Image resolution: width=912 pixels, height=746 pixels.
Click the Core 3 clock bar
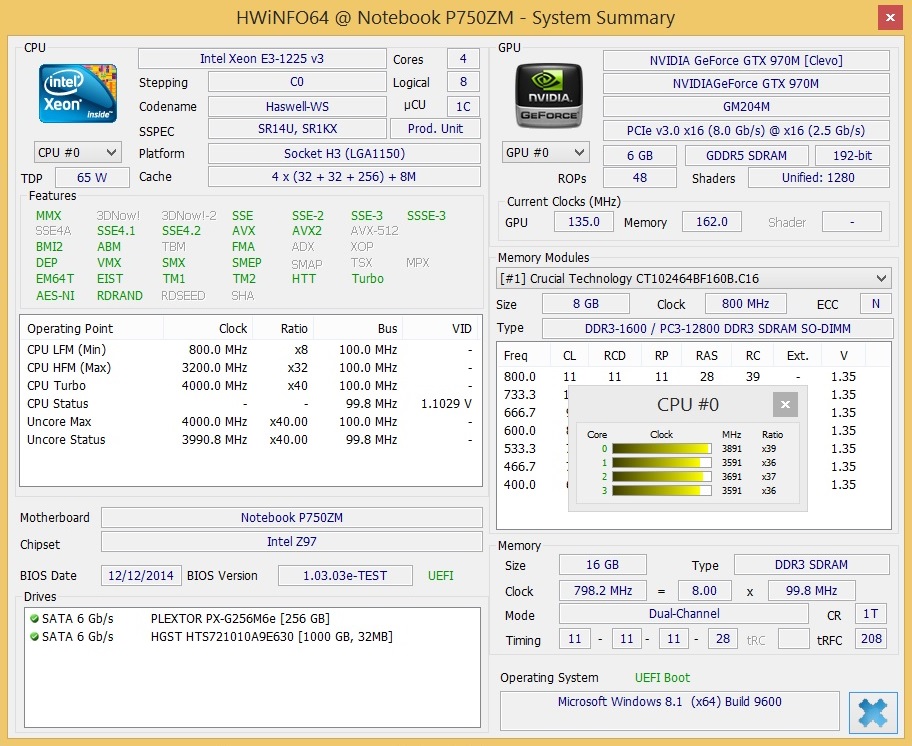tap(661, 490)
